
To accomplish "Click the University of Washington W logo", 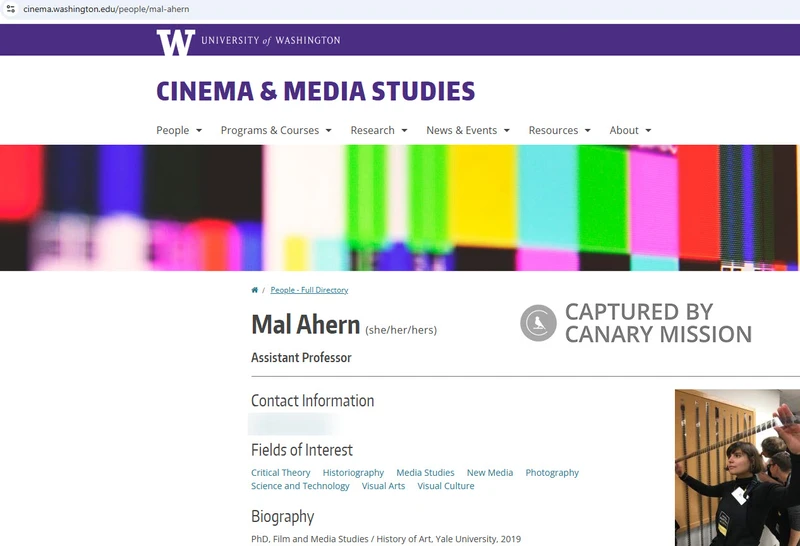I will coord(176,42).
